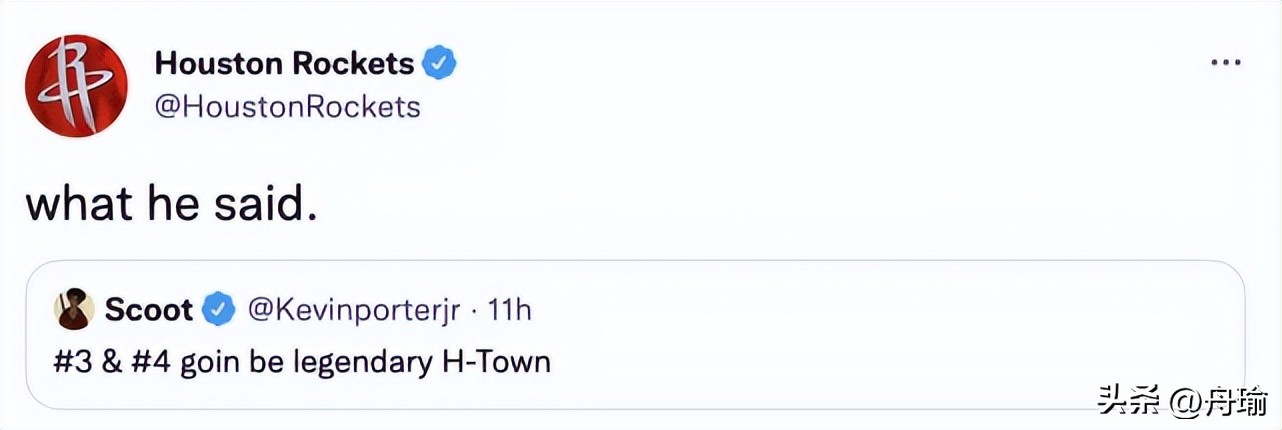Click Scoot's small profile avatar
The image size is (1282, 430).
tap(74, 310)
